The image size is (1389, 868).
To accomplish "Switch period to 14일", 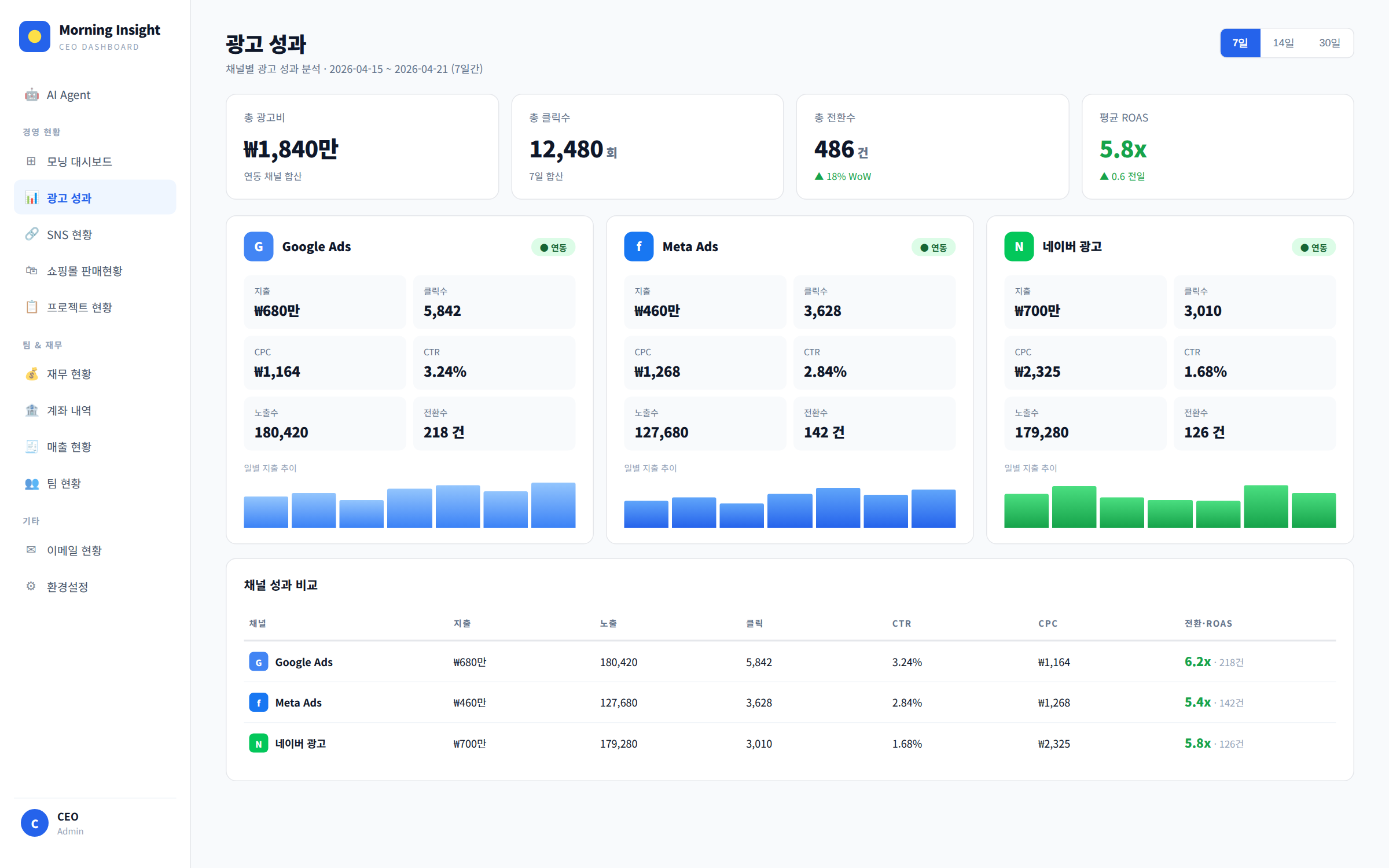I will click(x=1283, y=43).
